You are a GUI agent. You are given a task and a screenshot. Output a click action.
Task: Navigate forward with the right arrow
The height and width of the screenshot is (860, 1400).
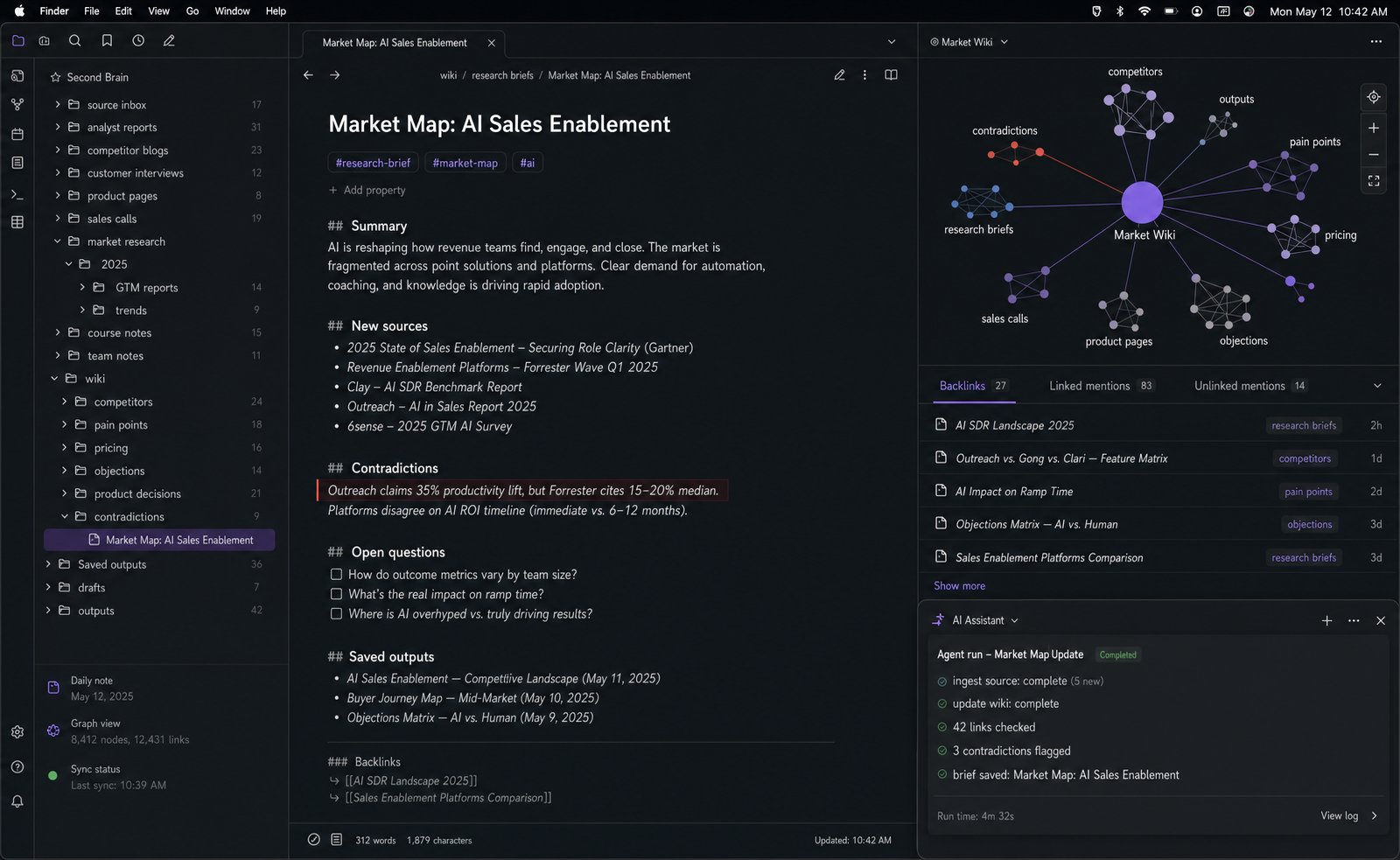click(x=335, y=75)
